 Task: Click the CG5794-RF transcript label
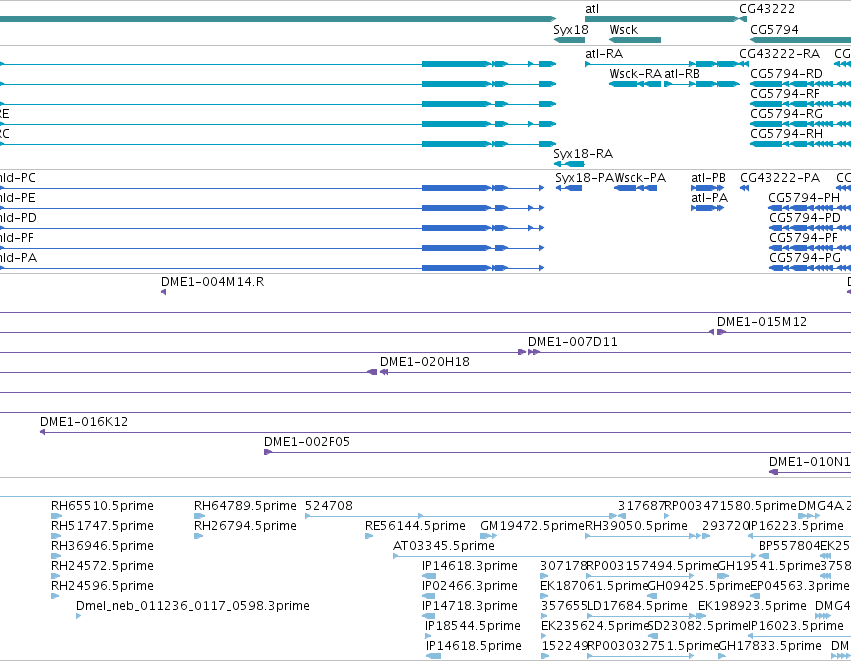click(x=785, y=94)
